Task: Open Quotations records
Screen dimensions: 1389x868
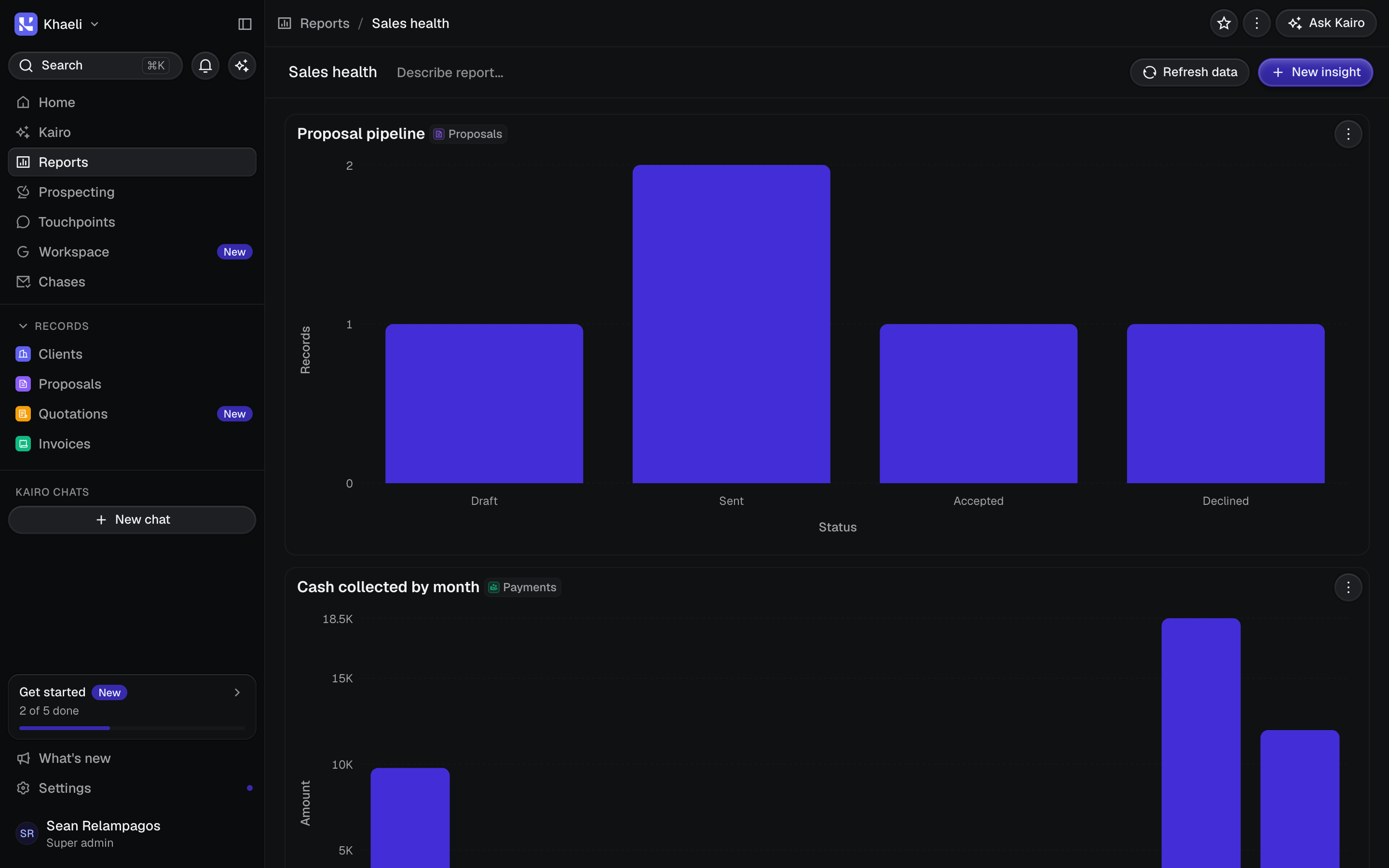Action: click(132, 414)
